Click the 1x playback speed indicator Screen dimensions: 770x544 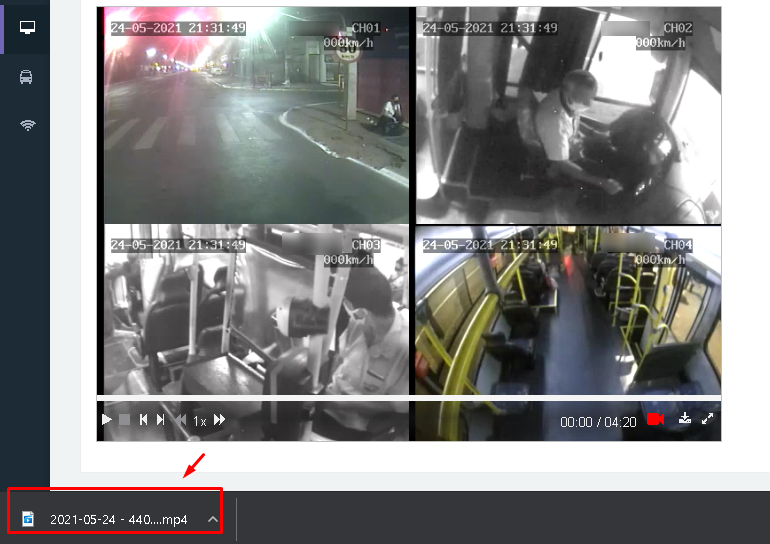[x=200, y=421]
